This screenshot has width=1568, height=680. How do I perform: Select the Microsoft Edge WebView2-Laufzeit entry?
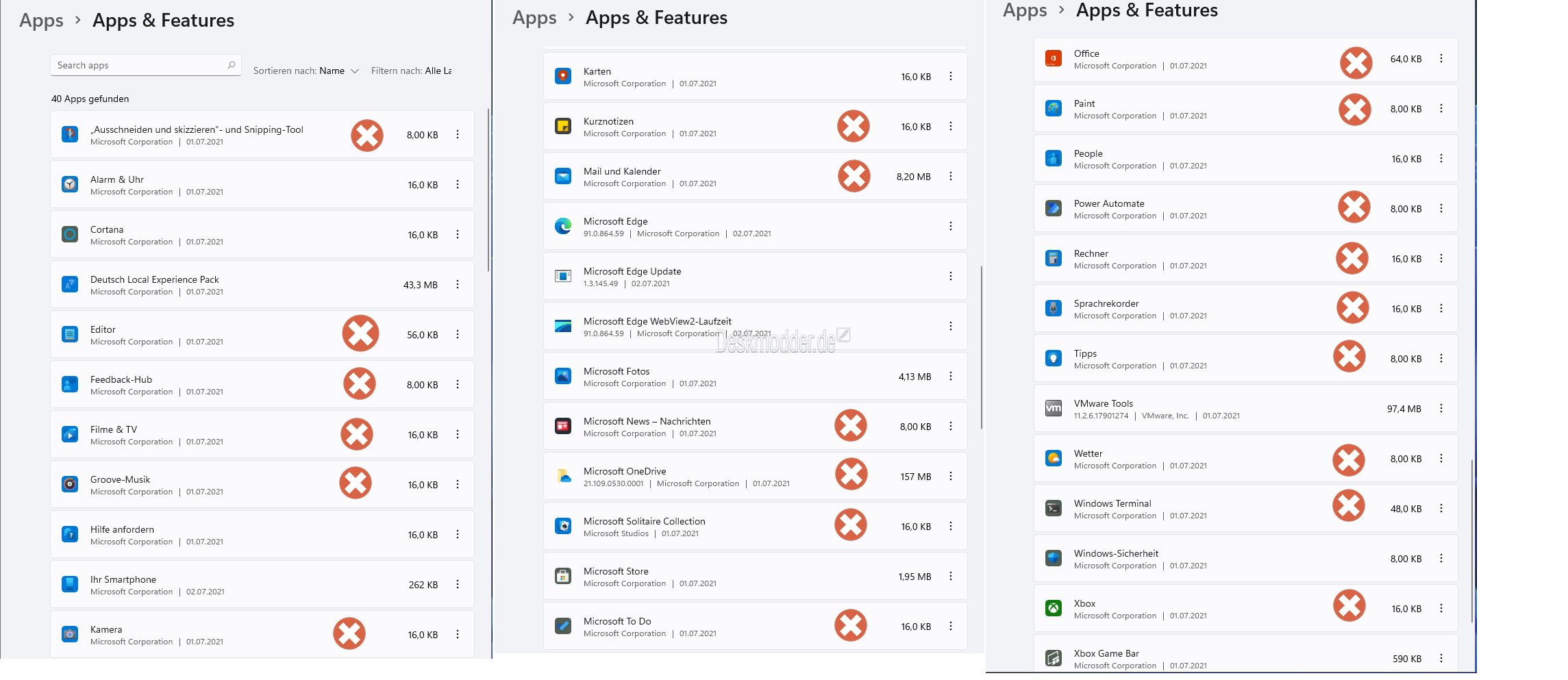click(x=755, y=326)
